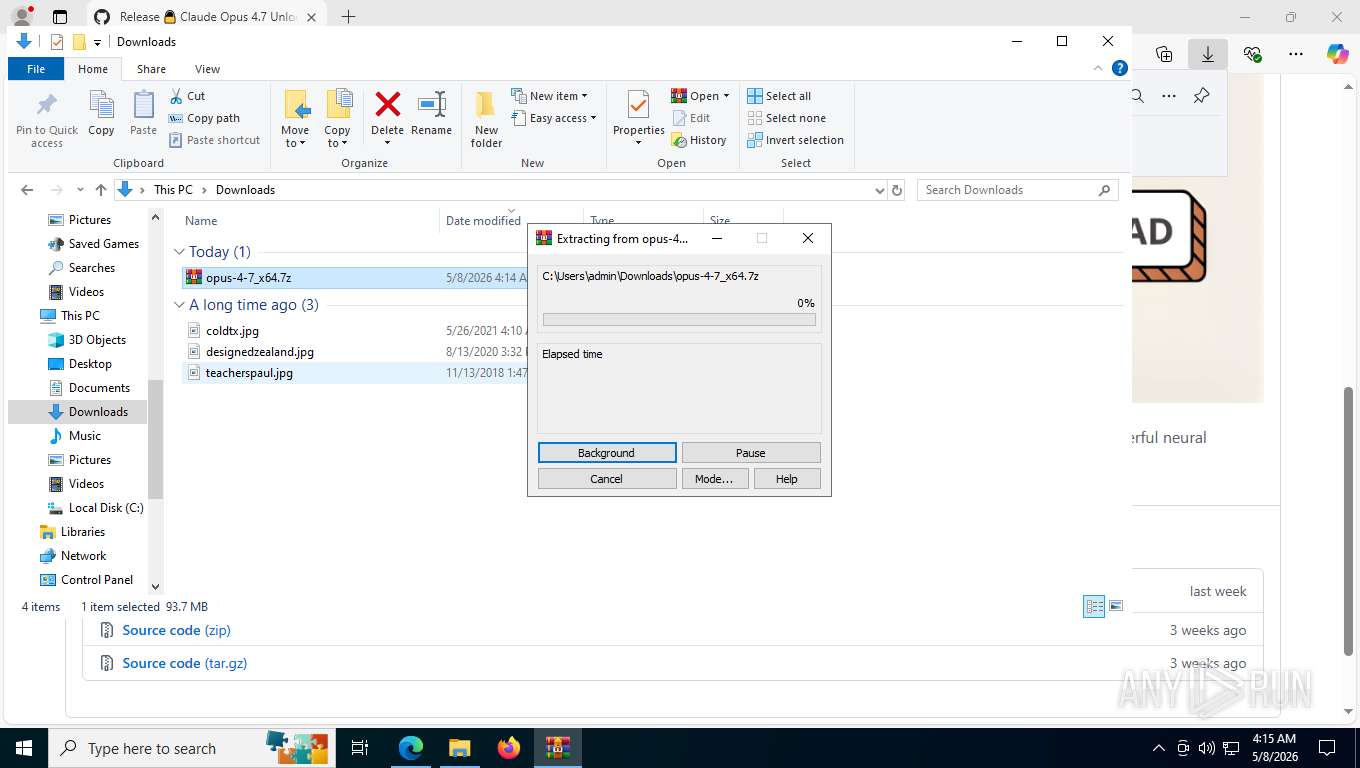The width and height of the screenshot is (1360, 768).
Task: Collapse the ribbon chevron
Action: tap(1099, 68)
